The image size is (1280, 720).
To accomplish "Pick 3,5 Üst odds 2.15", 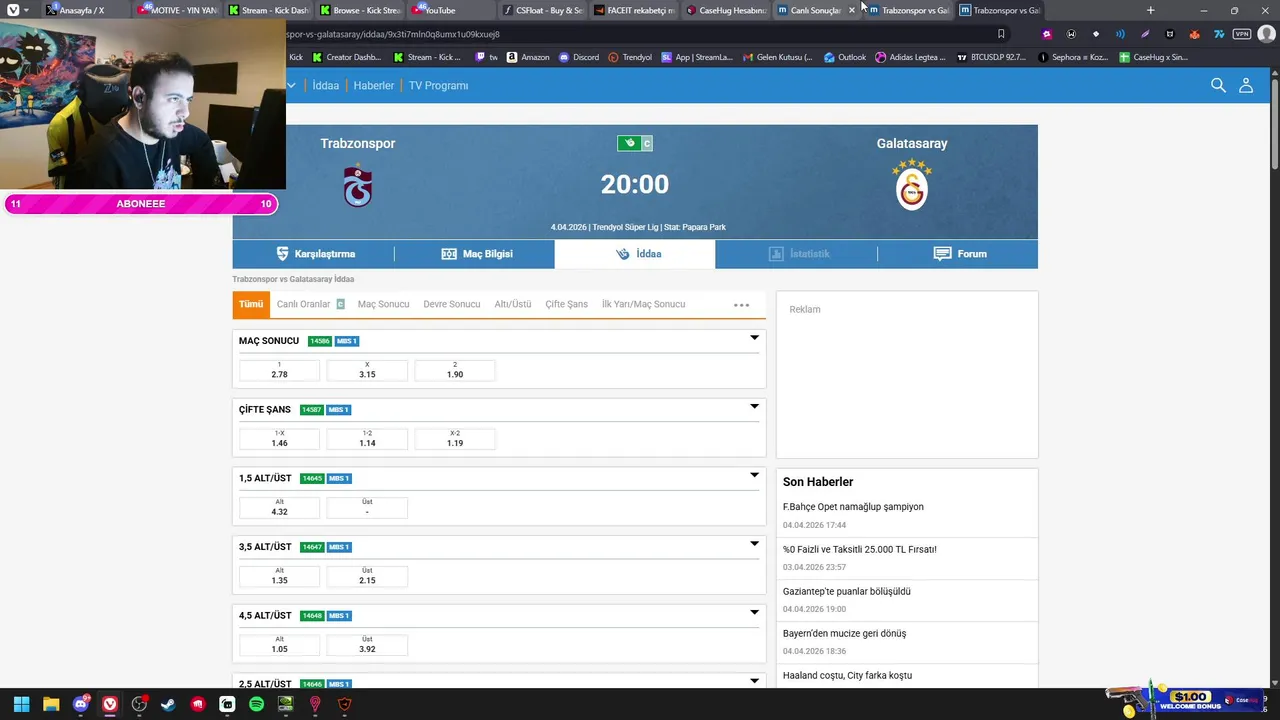I will [x=367, y=576].
